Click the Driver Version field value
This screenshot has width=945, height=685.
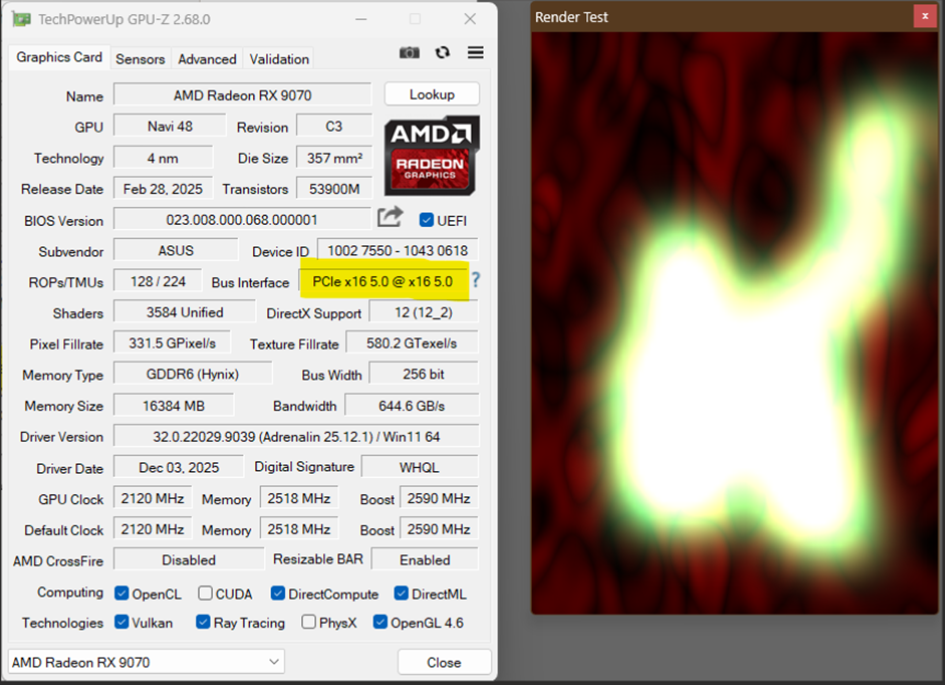pos(296,436)
